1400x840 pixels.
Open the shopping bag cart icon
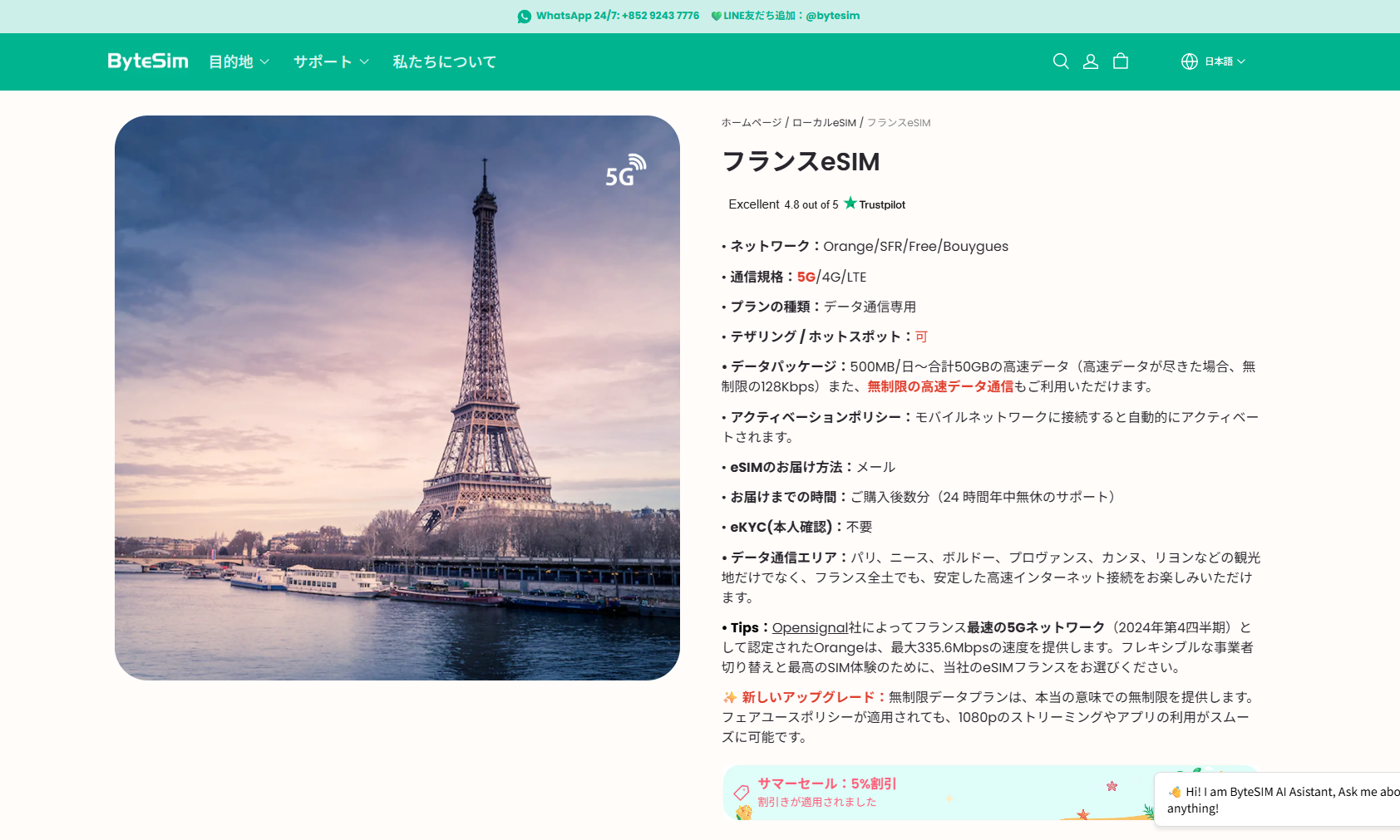[x=1121, y=61]
